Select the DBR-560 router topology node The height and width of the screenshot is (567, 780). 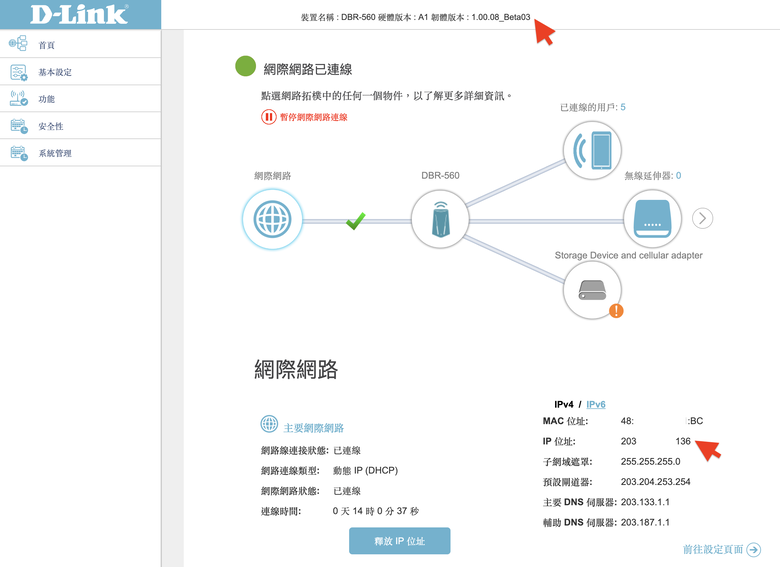(440, 219)
